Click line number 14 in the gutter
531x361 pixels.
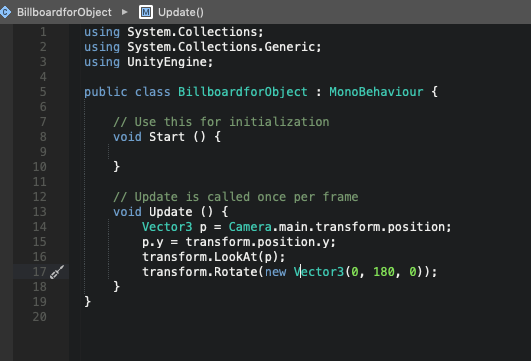(40, 227)
